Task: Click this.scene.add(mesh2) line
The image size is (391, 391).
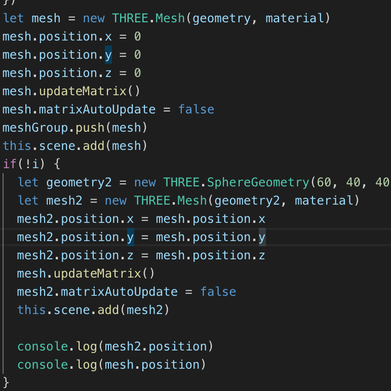Action: pyautogui.click(x=93, y=310)
